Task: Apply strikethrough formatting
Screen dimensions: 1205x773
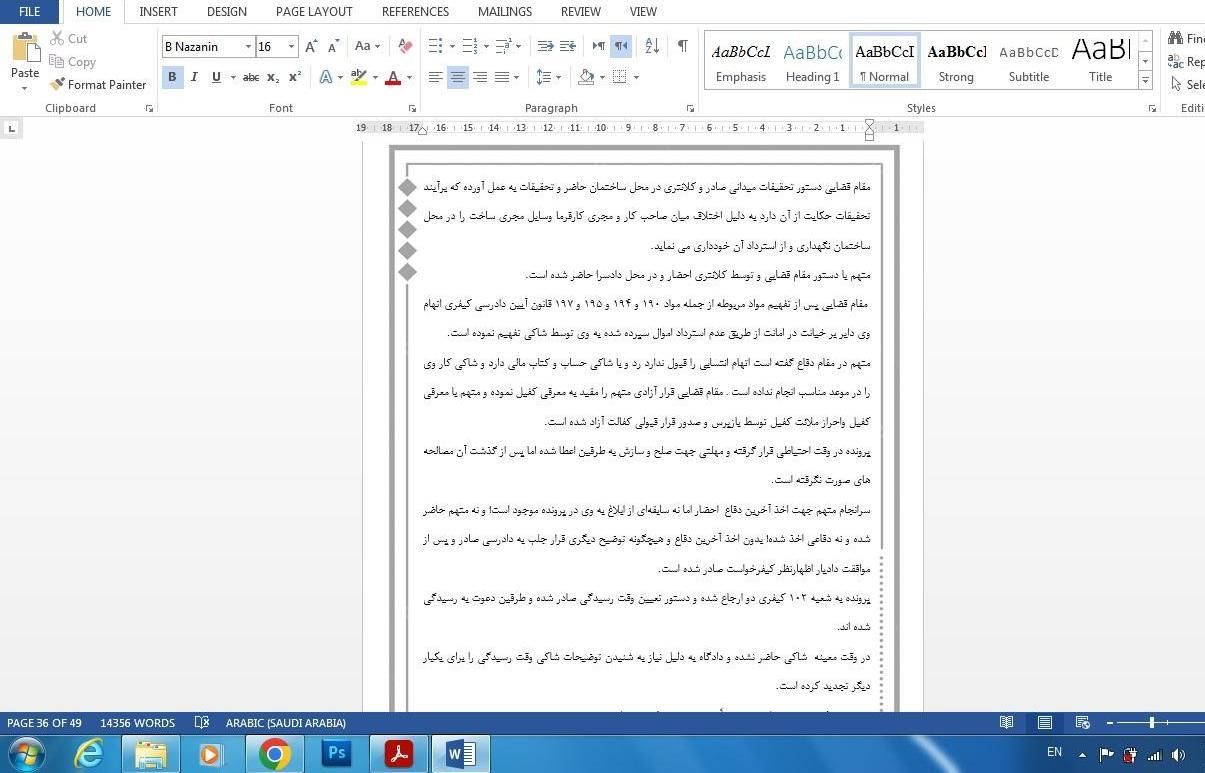Action: pos(251,77)
